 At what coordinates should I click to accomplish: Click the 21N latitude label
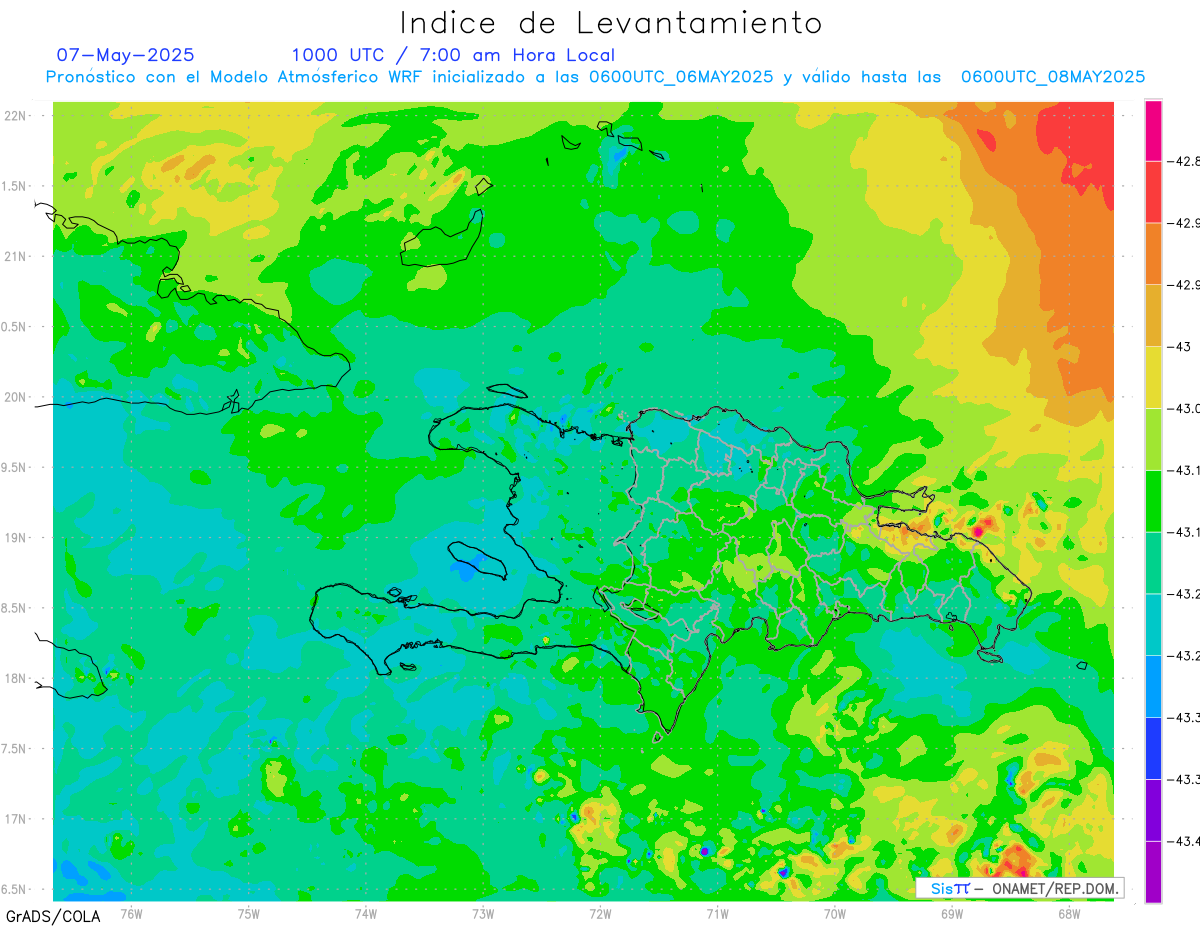pos(17,257)
